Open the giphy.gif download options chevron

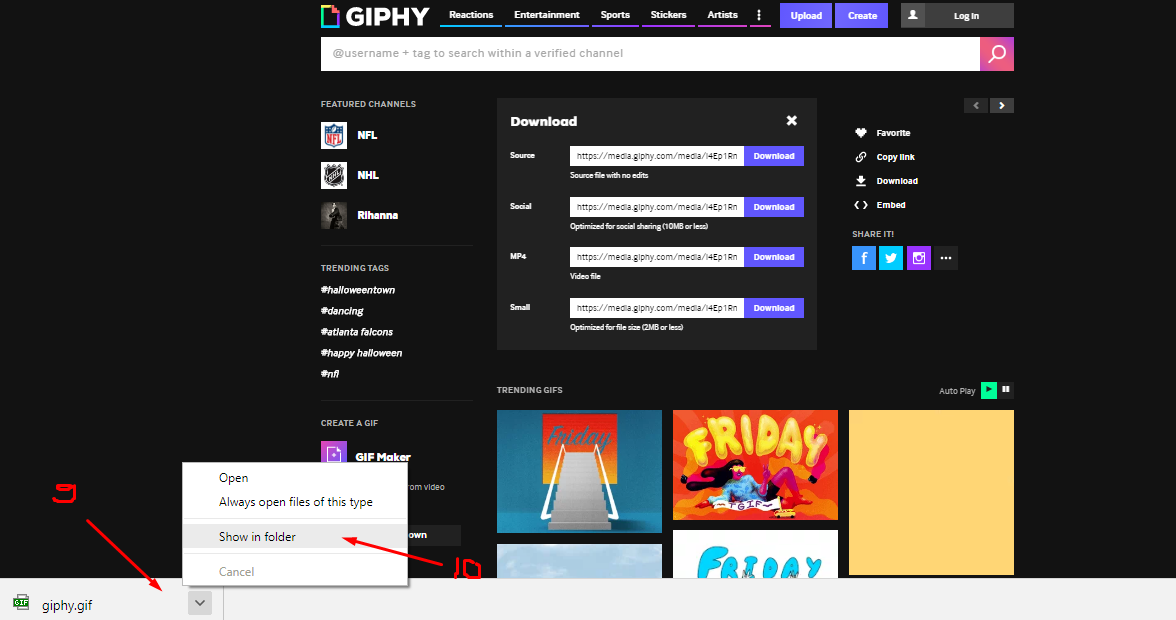click(200, 603)
